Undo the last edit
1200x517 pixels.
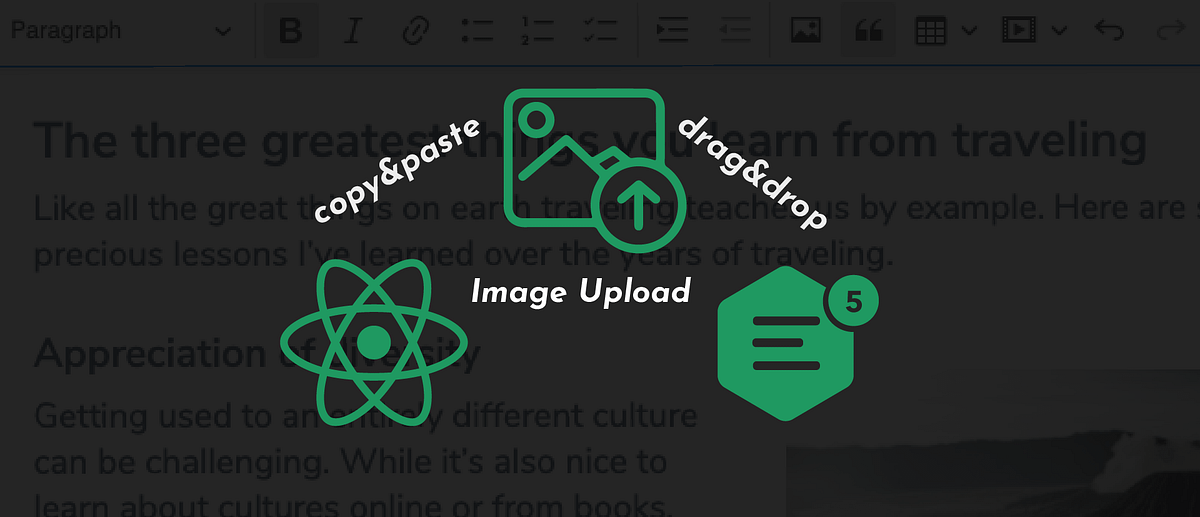point(1109,31)
